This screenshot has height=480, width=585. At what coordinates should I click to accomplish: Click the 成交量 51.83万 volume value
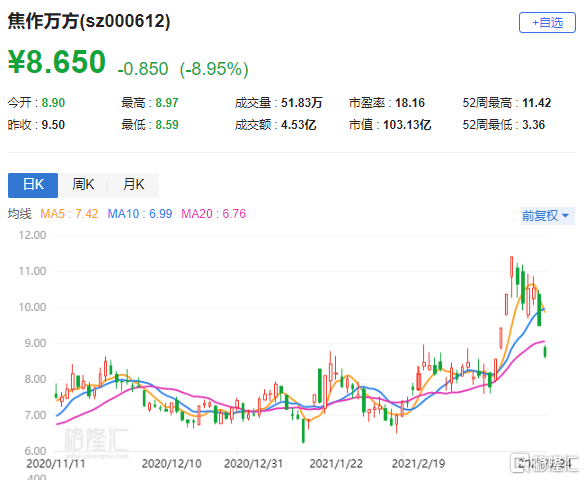301,103
